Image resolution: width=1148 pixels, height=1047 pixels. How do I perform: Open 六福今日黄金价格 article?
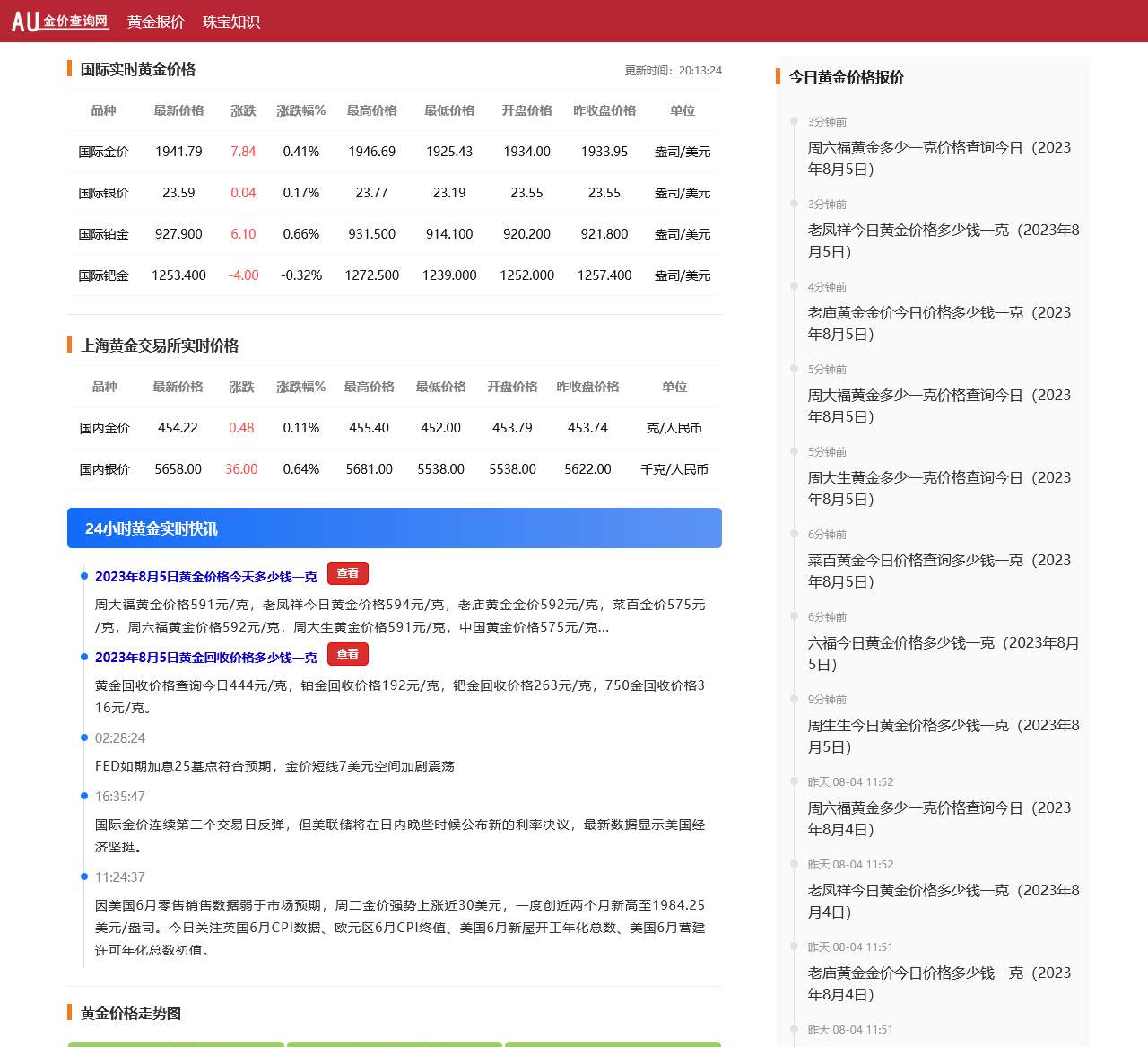(943, 653)
